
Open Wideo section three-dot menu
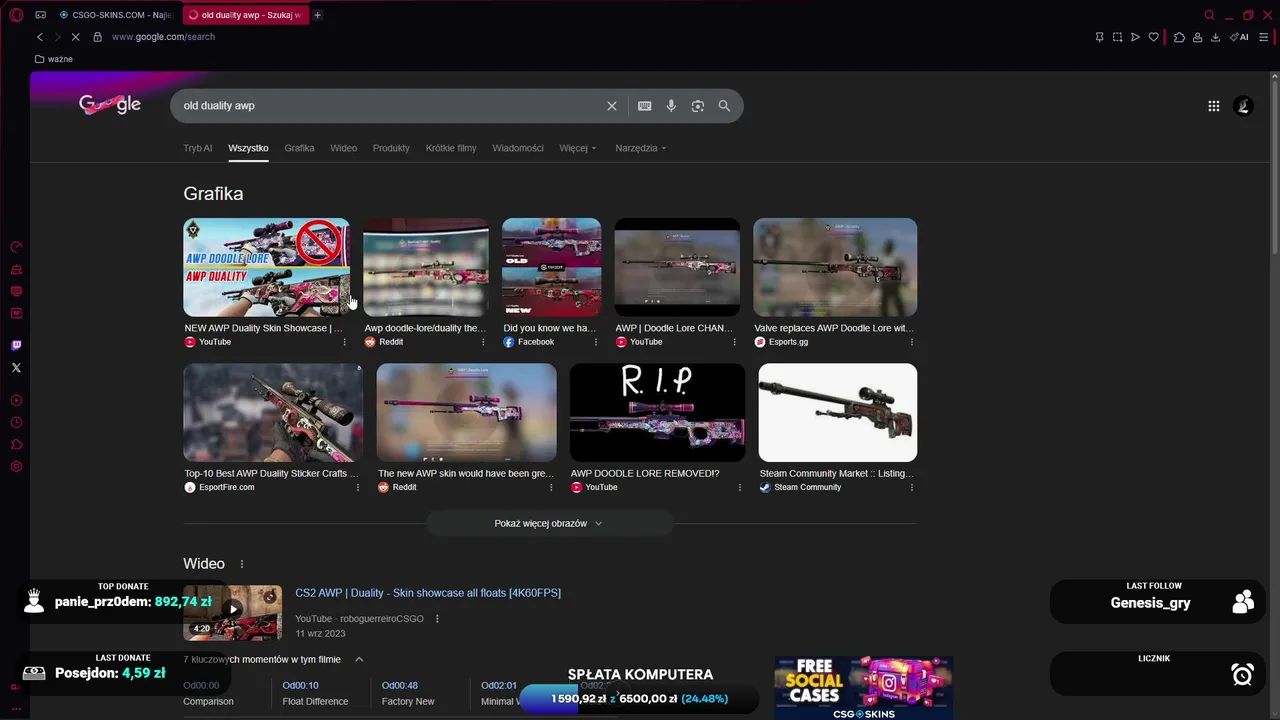click(x=241, y=564)
